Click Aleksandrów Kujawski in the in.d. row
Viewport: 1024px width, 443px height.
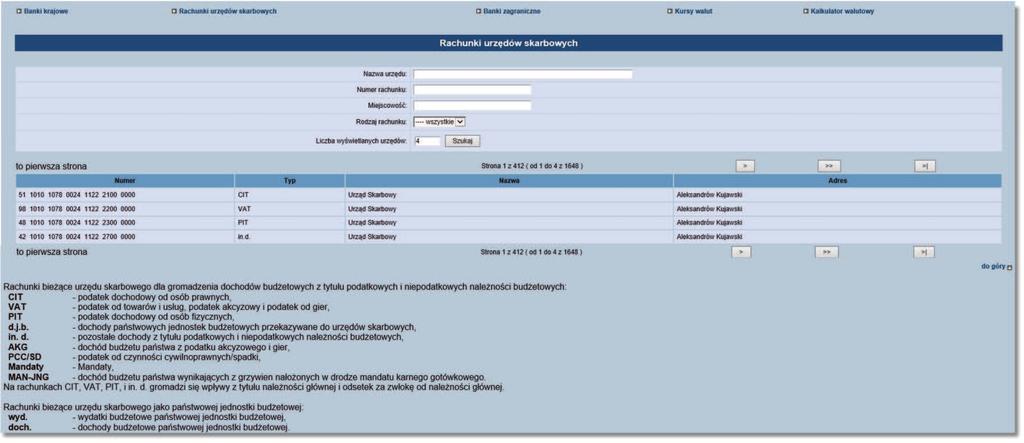point(710,237)
